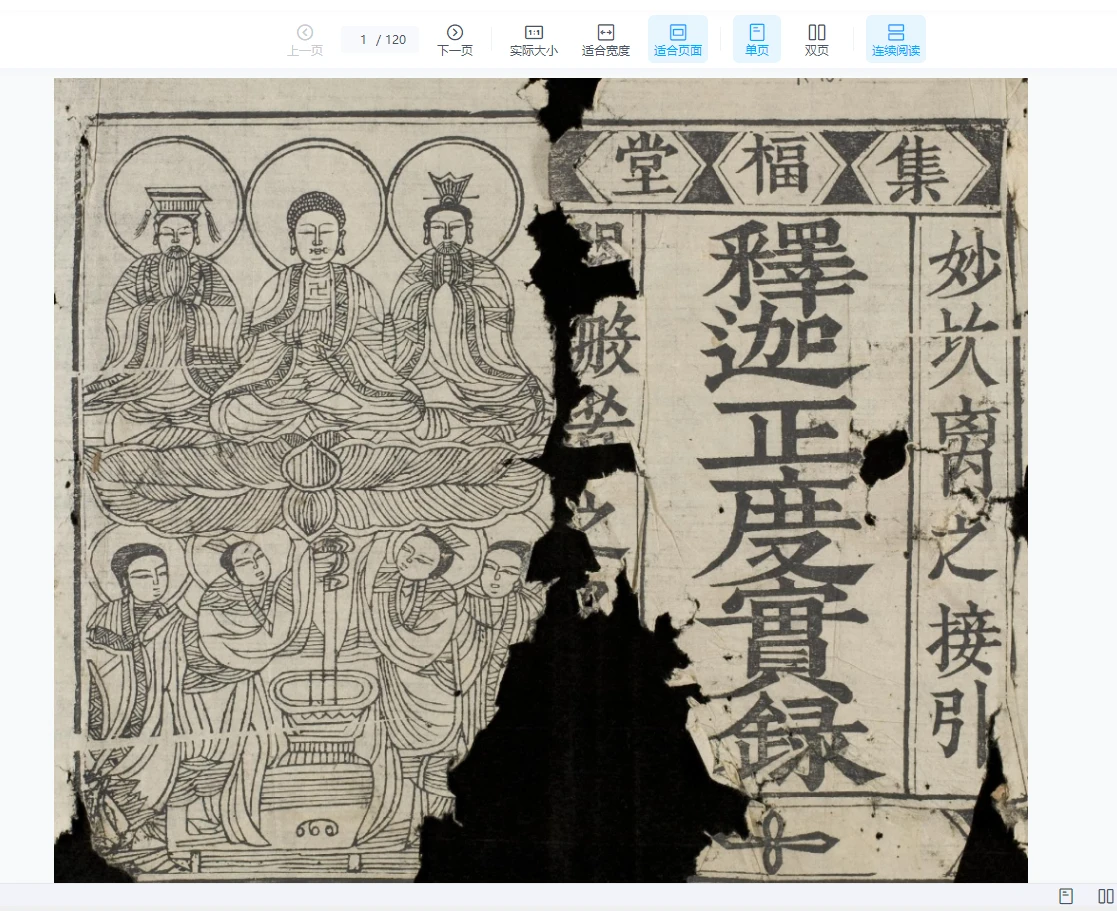Screen dimensions: 1117x911
Task: Switch to double page view (双页)
Action: [x=816, y=40]
